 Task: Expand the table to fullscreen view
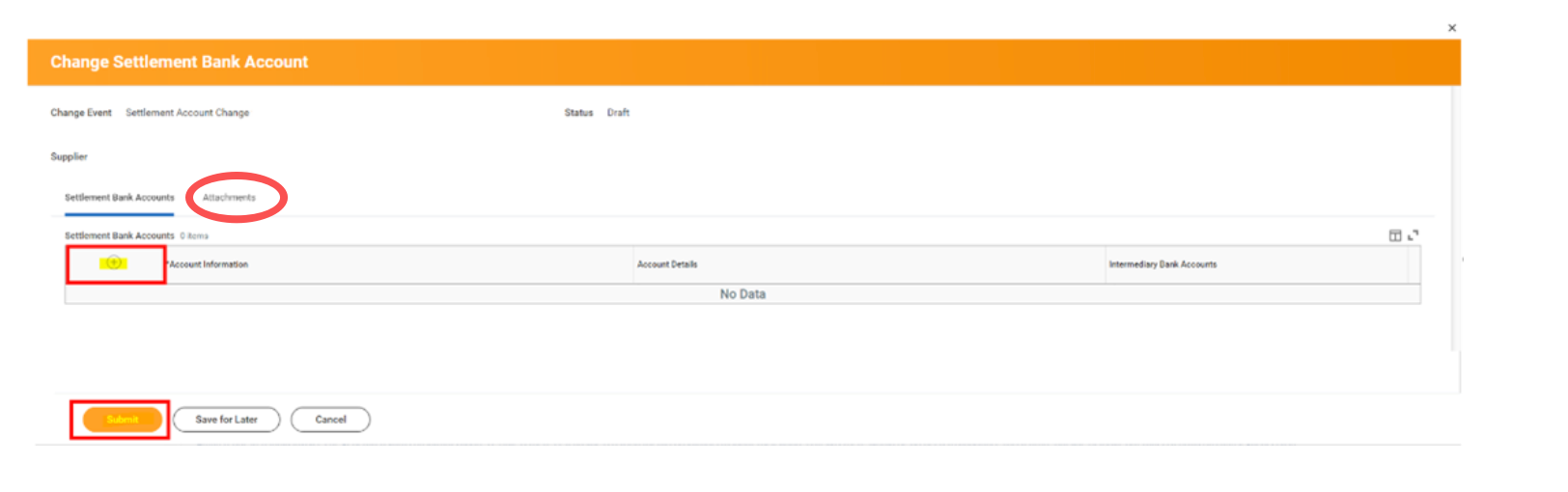pos(1414,235)
